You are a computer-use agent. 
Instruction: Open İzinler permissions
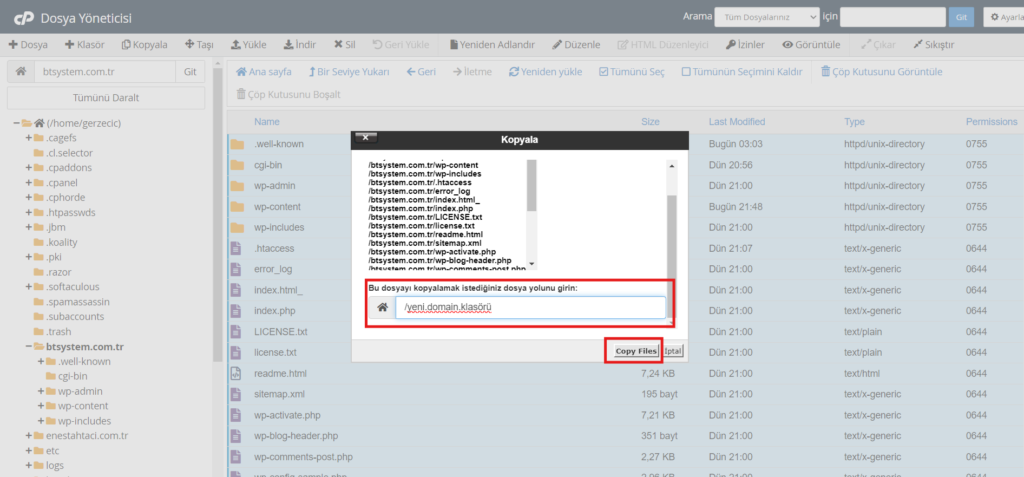tap(745, 44)
